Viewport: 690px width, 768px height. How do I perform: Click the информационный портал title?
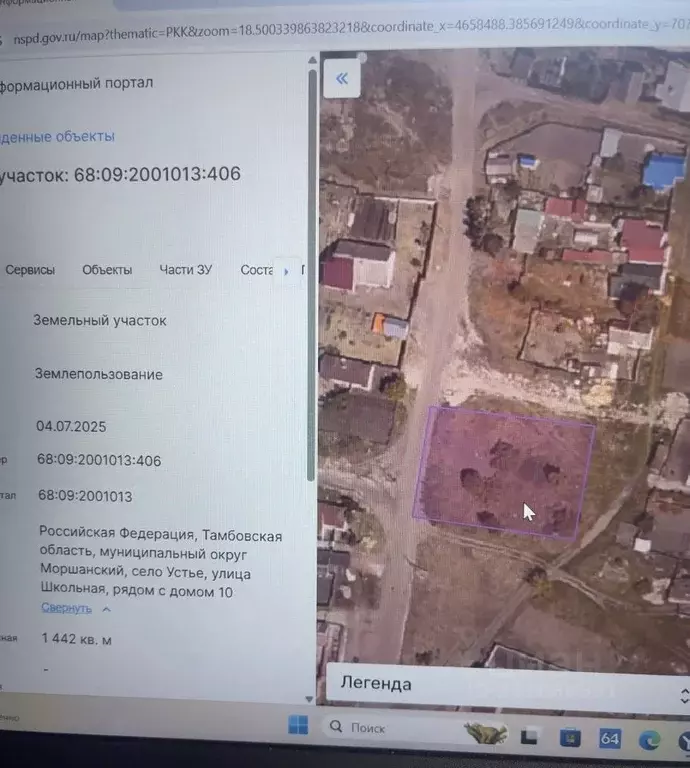point(76,84)
